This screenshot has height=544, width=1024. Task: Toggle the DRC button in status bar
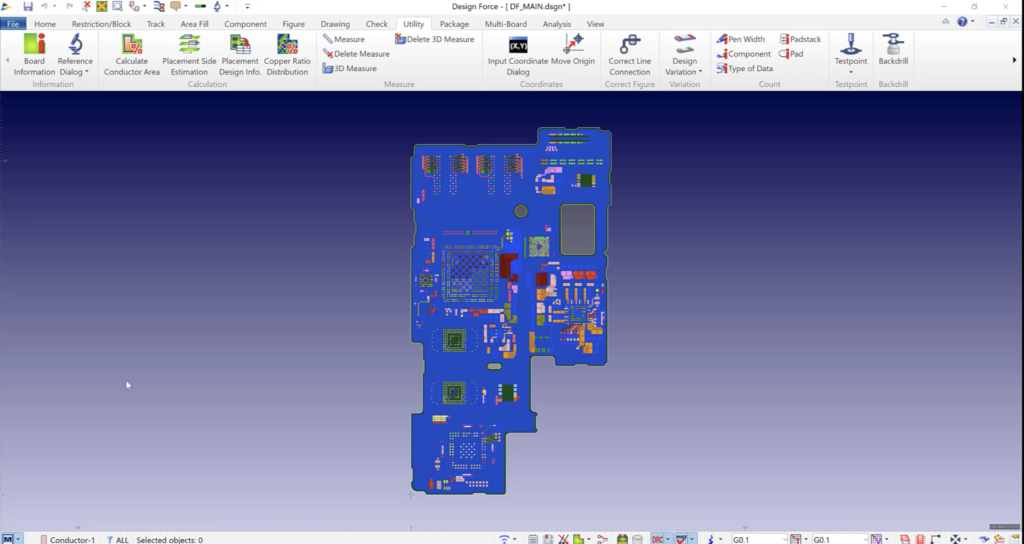[657, 539]
